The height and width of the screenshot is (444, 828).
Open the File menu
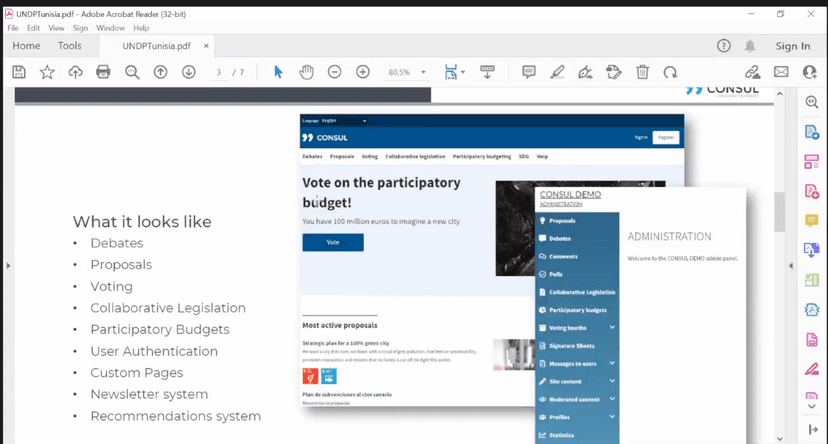(13, 28)
